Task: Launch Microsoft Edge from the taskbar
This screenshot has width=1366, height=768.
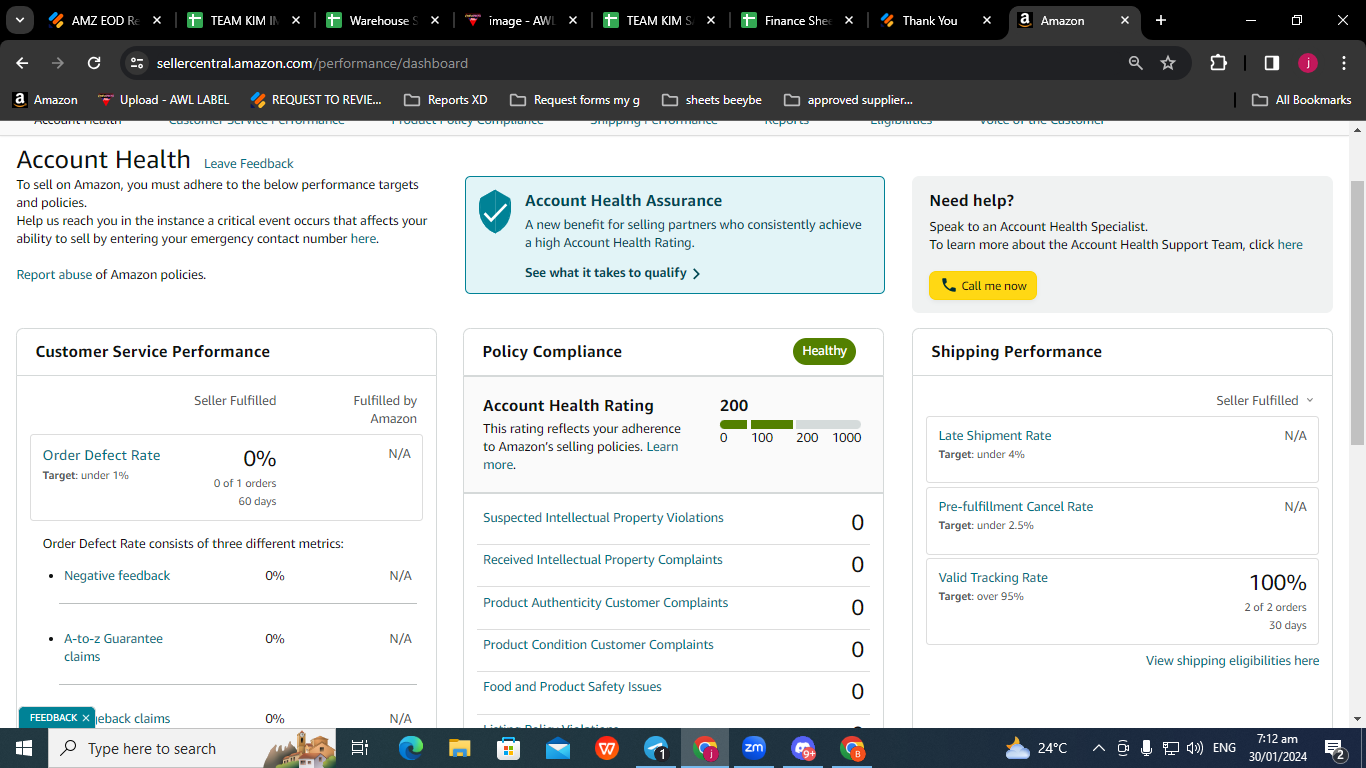Action: coord(410,748)
